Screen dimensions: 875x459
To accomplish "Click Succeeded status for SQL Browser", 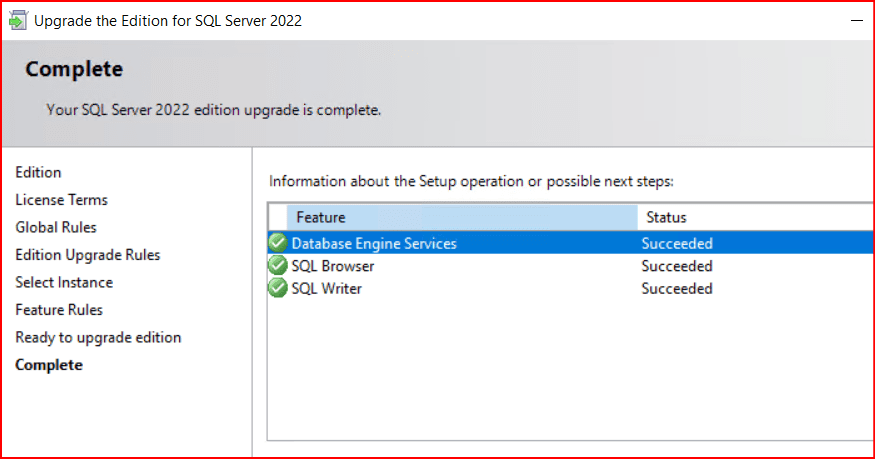I will coord(677,266).
